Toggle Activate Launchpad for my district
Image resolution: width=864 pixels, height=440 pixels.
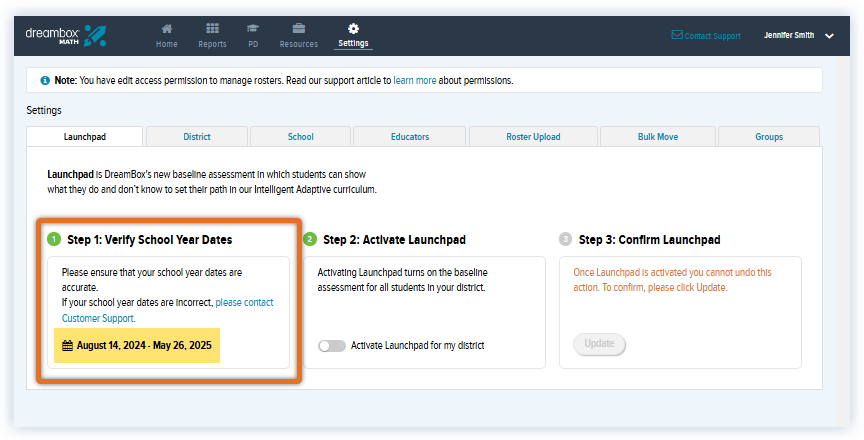coord(332,346)
